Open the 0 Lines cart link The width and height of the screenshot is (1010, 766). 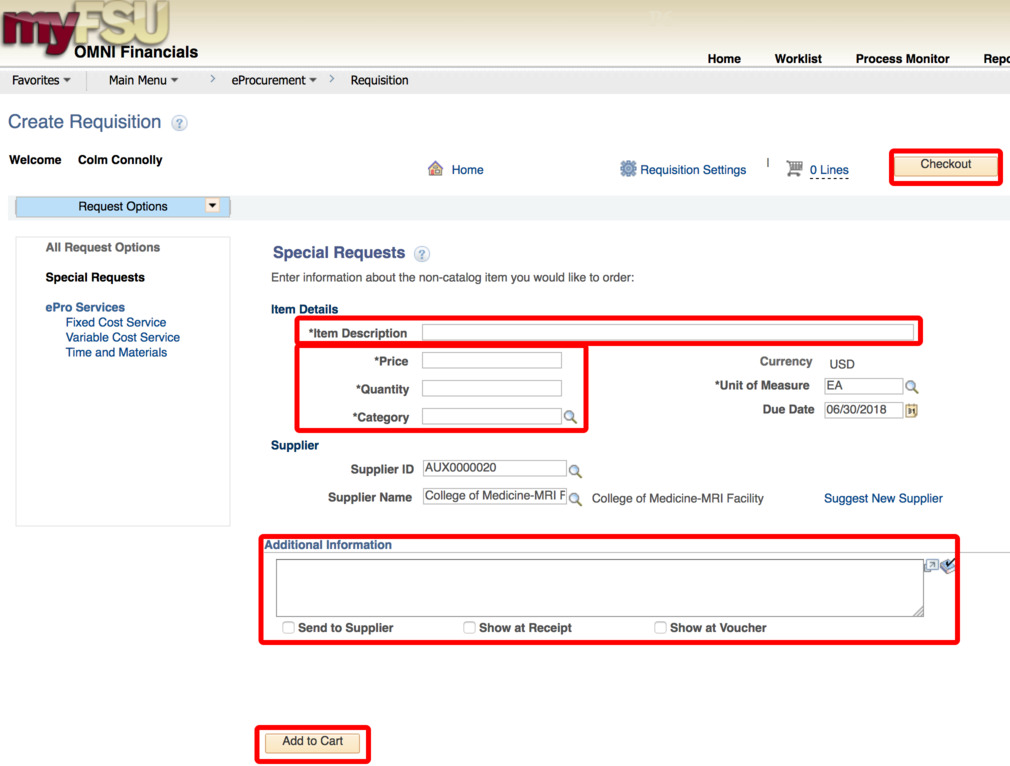(829, 170)
